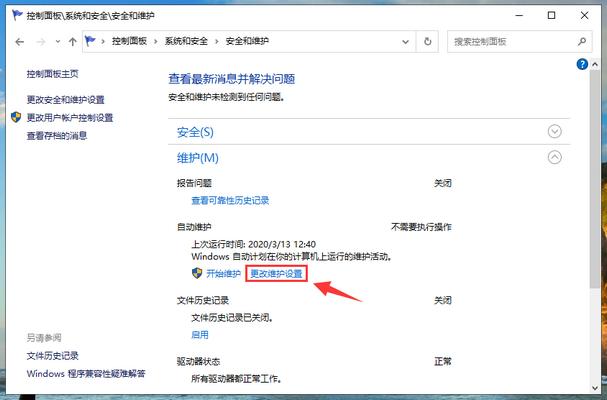Maximize the control panel window
Viewport: 607px width, 400px height.
(552, 15)
